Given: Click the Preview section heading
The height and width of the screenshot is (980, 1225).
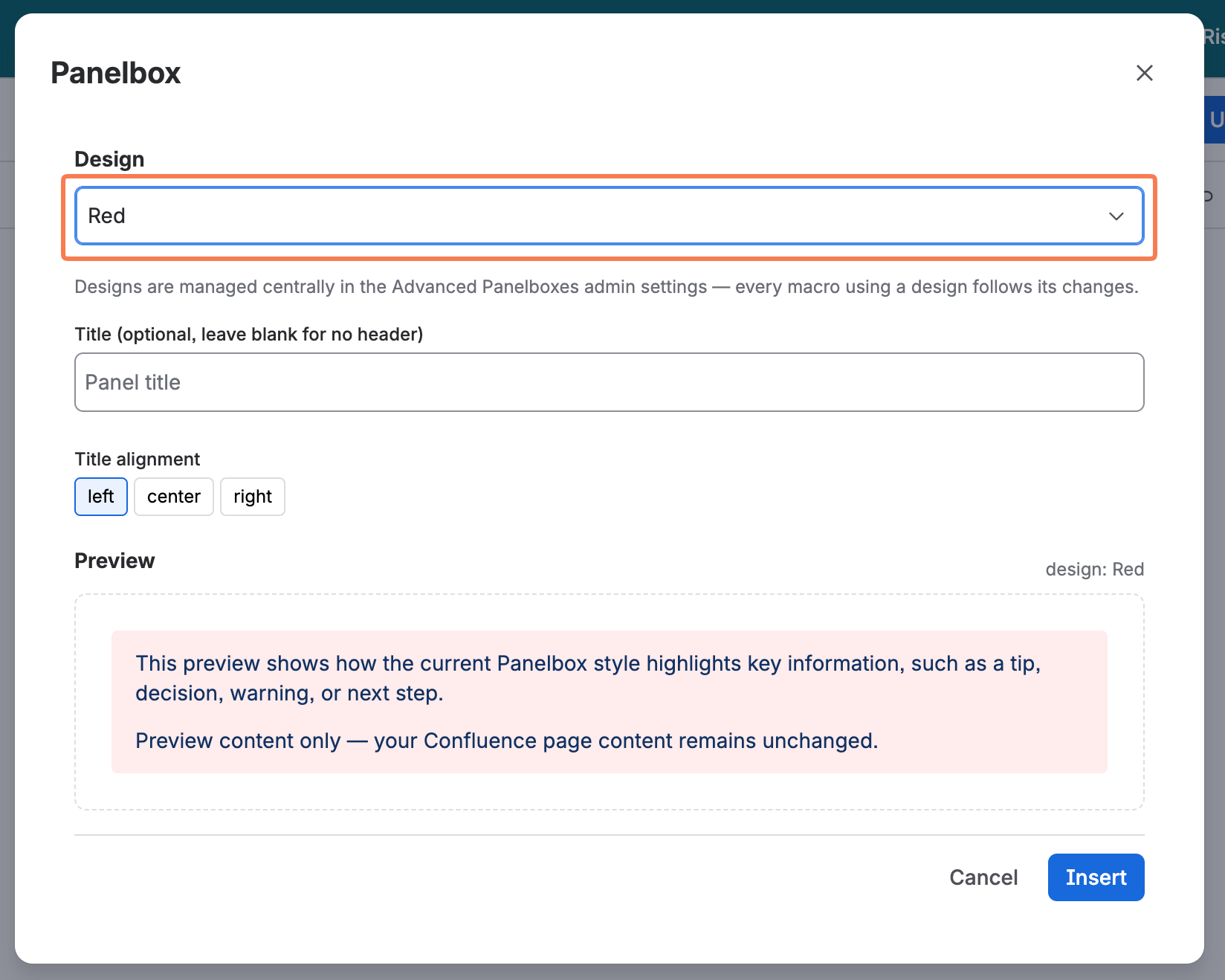Looking at the screenshot, I should (114, 561).
